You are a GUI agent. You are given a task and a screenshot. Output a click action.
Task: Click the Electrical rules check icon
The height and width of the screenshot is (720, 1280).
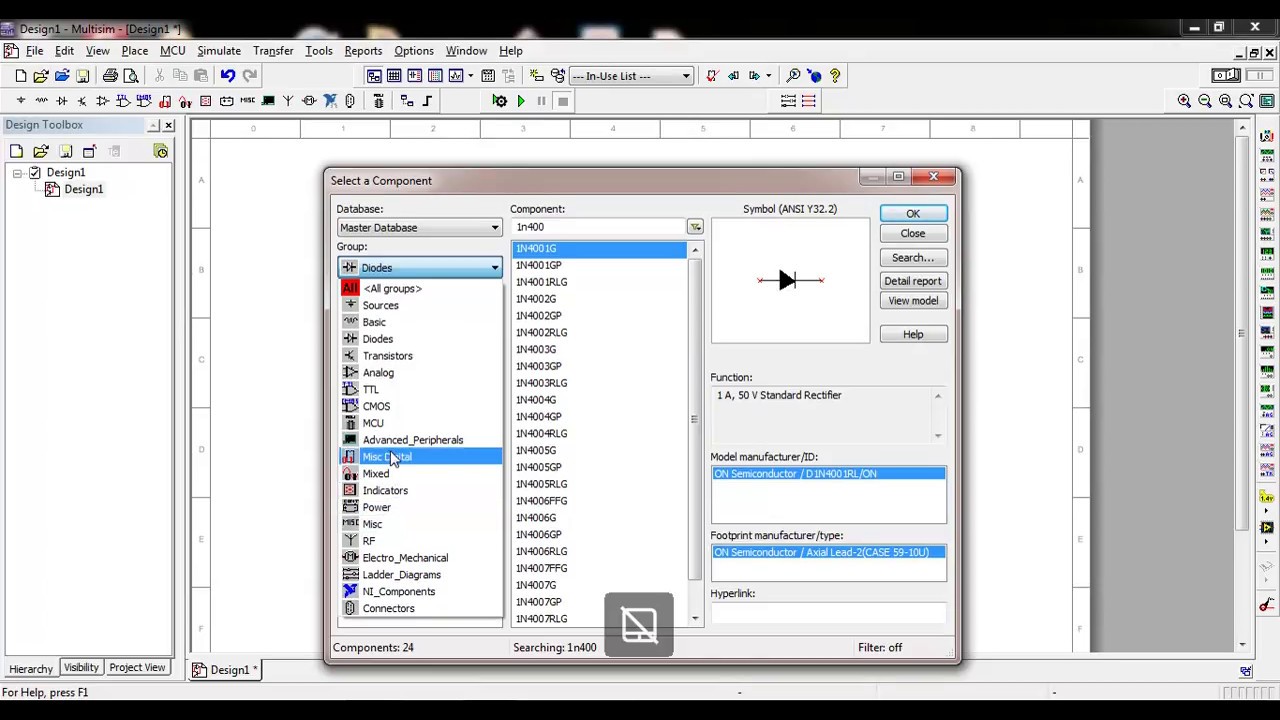point(712,76)
